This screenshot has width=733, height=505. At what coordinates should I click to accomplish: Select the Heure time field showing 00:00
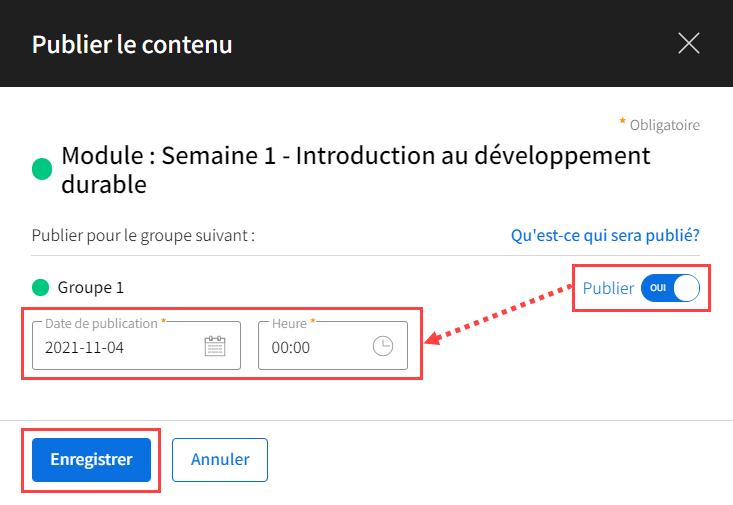pyautogui.click(x=332, y=346)
